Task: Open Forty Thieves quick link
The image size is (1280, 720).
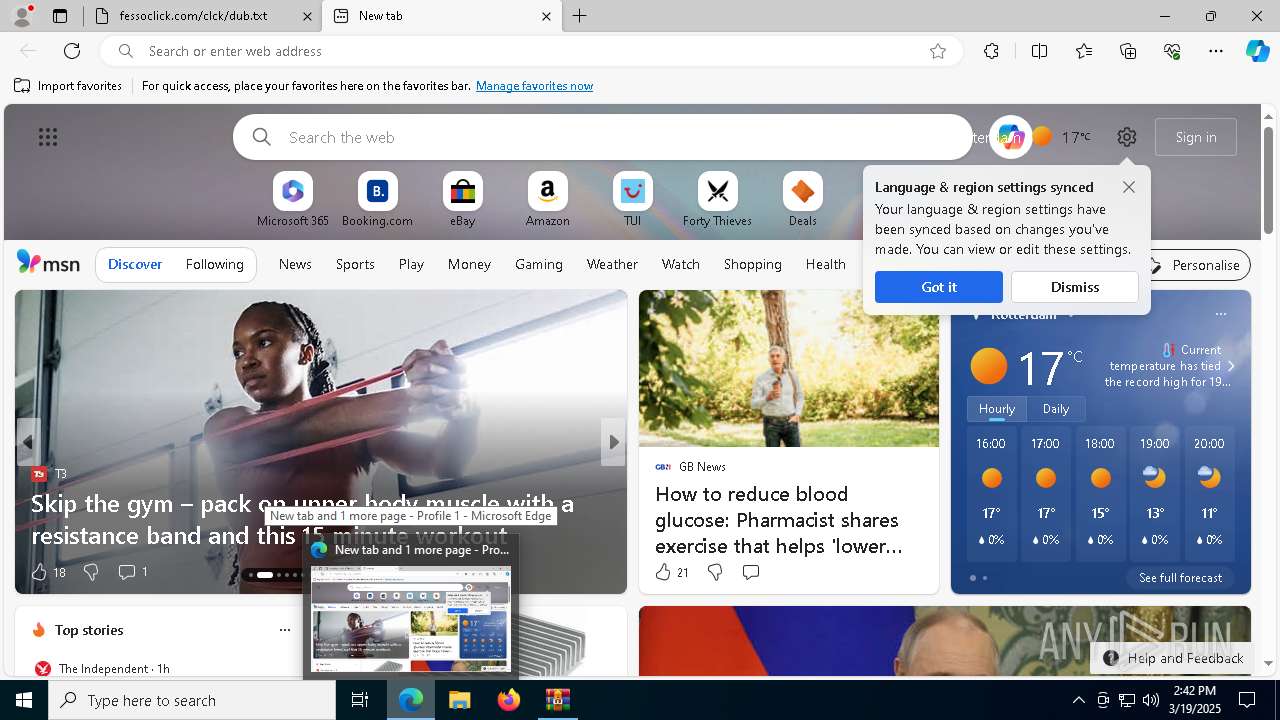Action: [x=717, y=200]
